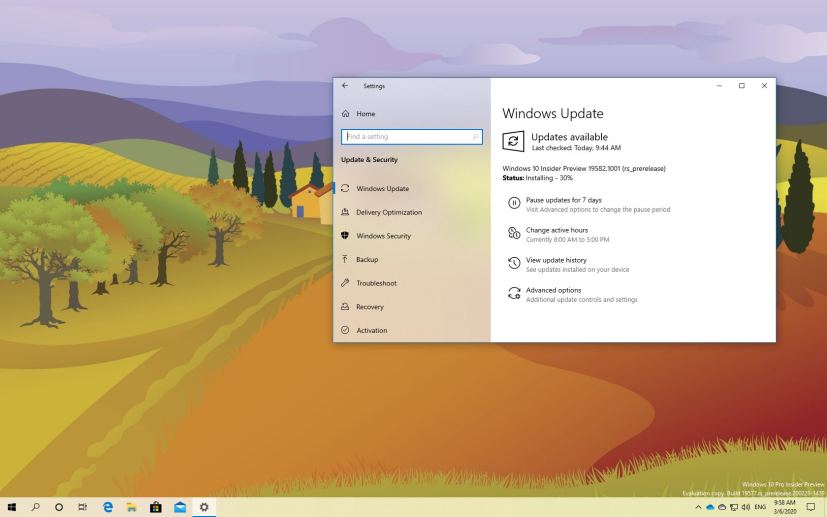827x517 pixels.
Task: Expand hidden system tray icons
Action: [x=698, y=508]
